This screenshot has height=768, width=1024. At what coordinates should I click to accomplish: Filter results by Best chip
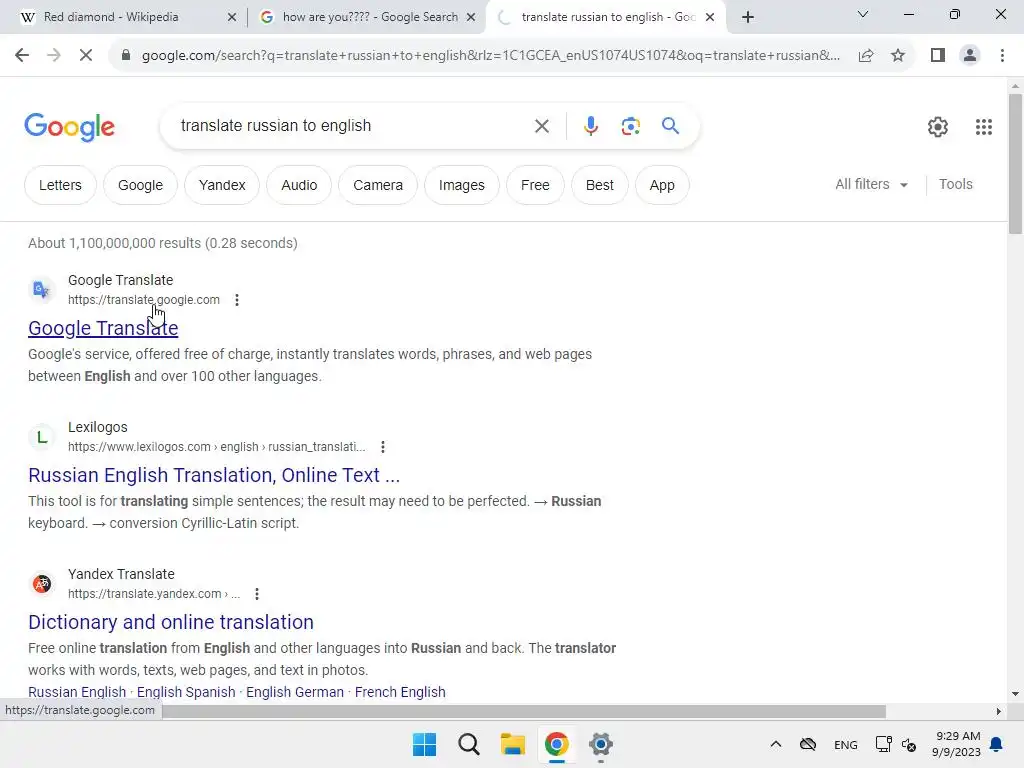tap(600, 185)
